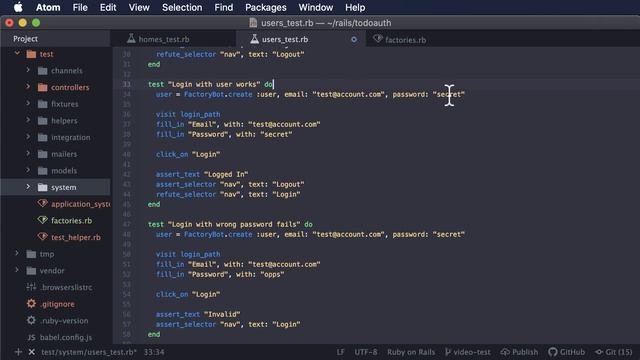Screen dimensions: 640x360
Task: Click the channels folder icon
Action: click(x=42, y=71)
